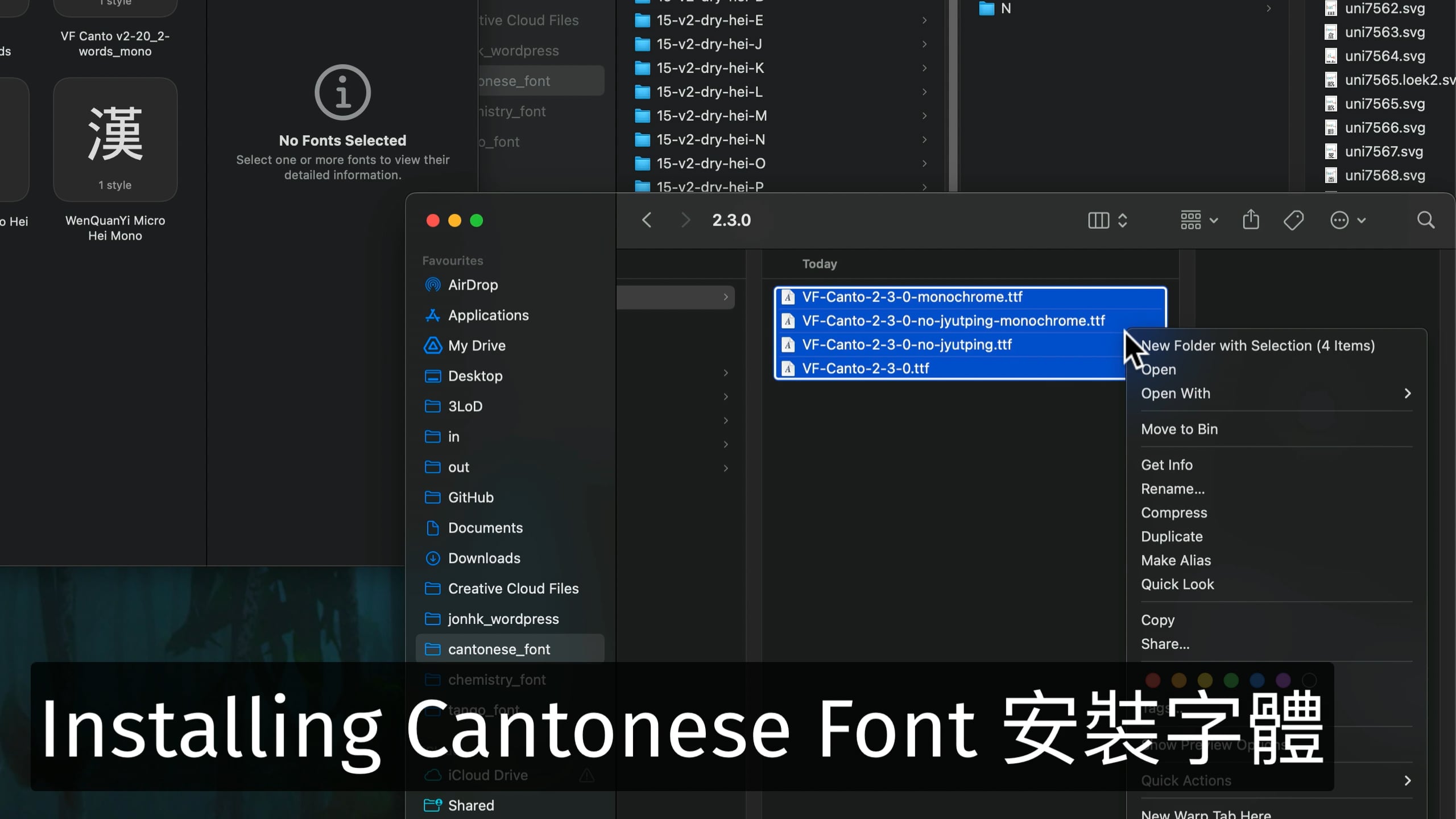The width and height of the screenshot is (1456, 819).
Task: Switch view using column view icon
Action: [x=1098, y=220]
